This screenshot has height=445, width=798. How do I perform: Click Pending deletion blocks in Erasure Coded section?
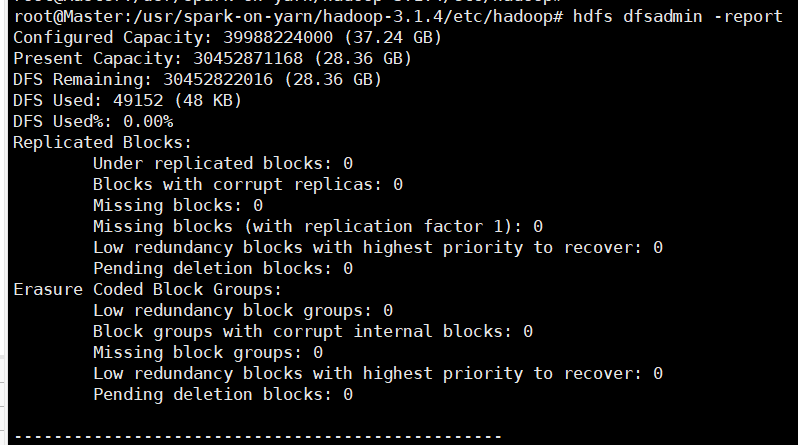222,394
